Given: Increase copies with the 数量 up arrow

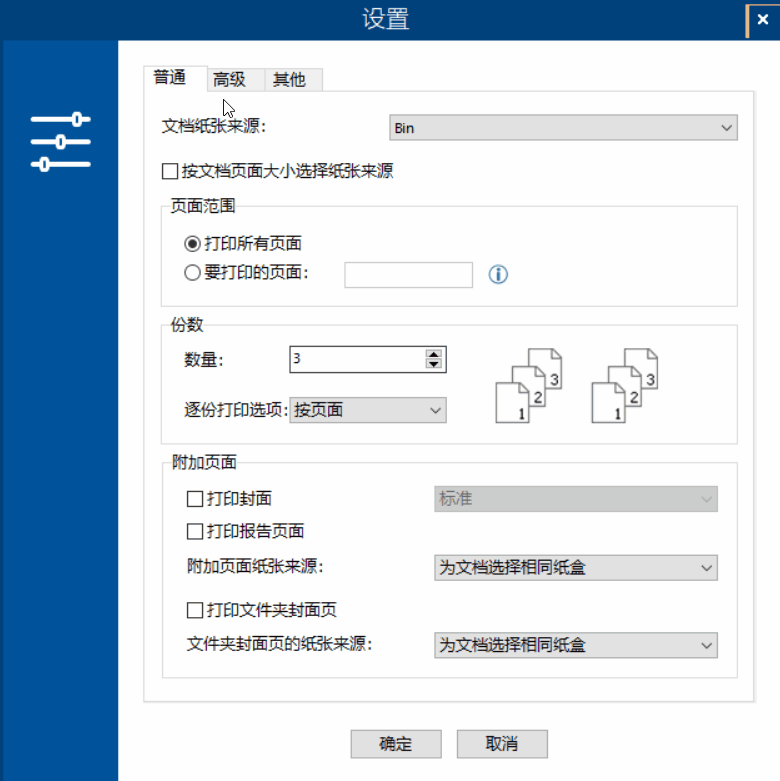Looking at the screenshot, I should tap(434, 354).
